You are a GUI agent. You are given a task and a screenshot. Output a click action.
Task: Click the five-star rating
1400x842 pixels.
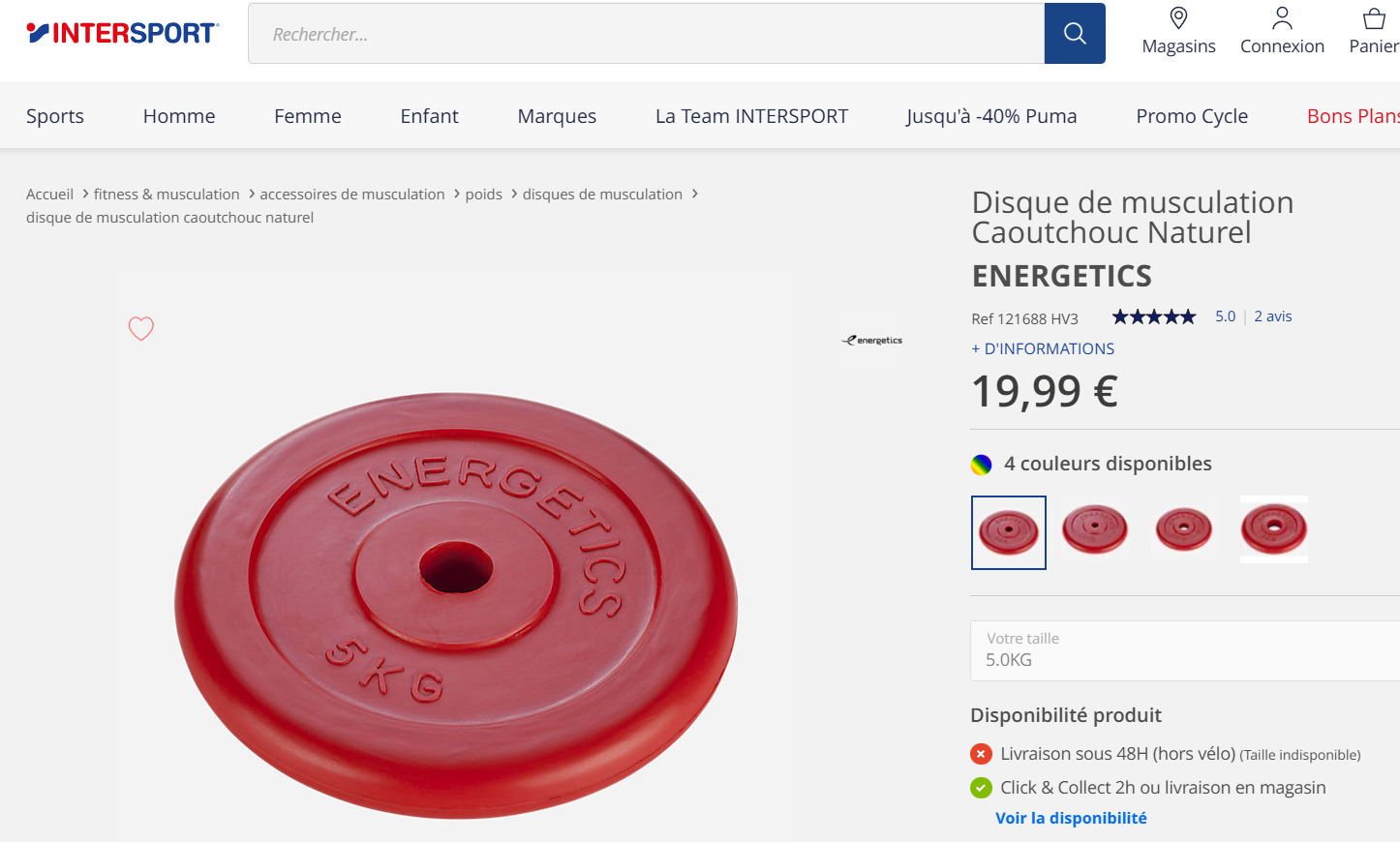pyautogui.click(x=1153, y=316)
